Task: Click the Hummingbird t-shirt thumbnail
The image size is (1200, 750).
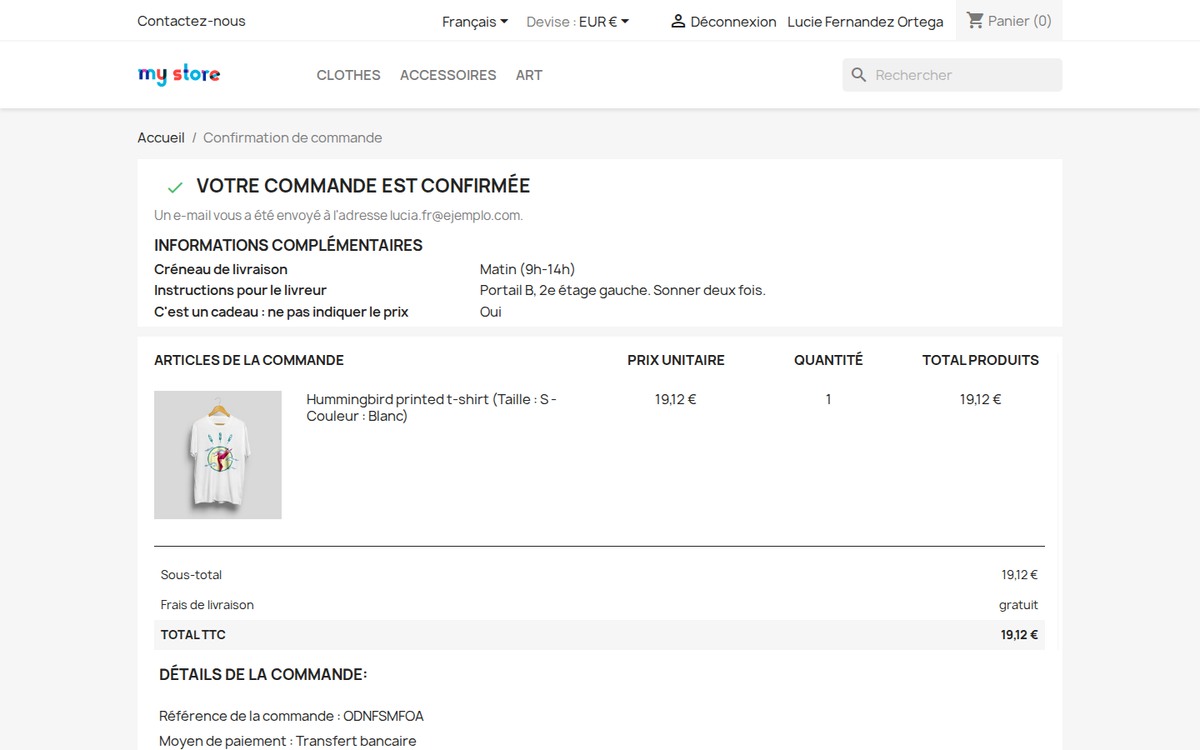Action: coord(218,455)
